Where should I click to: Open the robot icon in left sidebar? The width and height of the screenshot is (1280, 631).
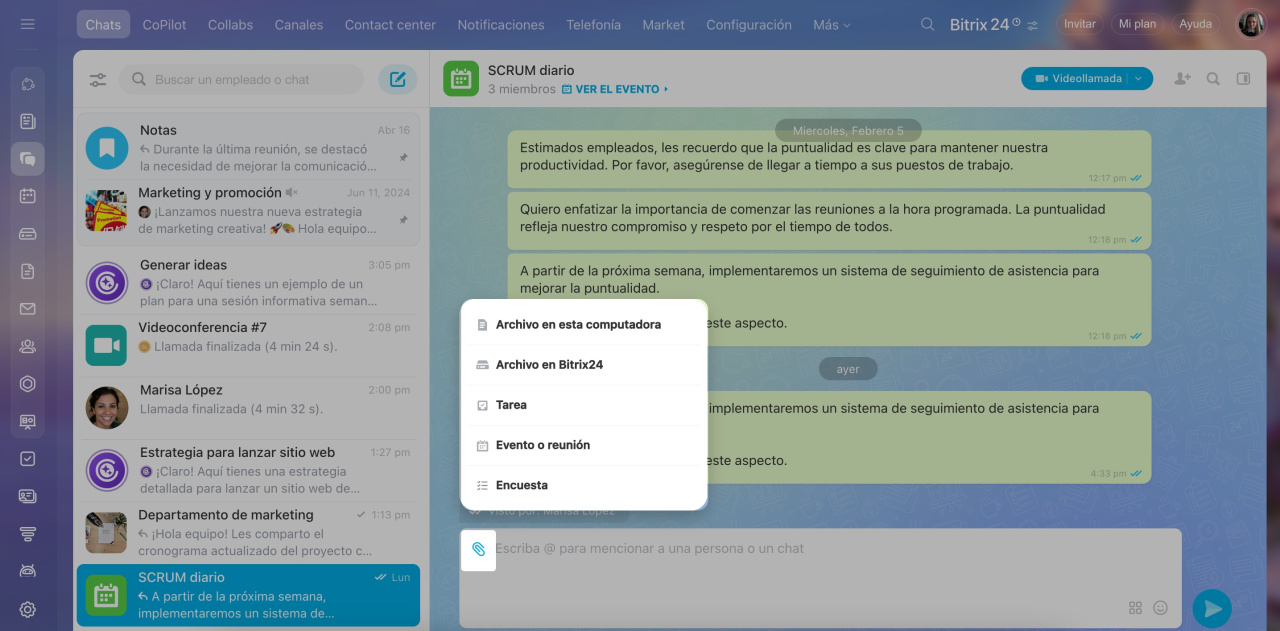pyautogui.click(x=28, y=571)
